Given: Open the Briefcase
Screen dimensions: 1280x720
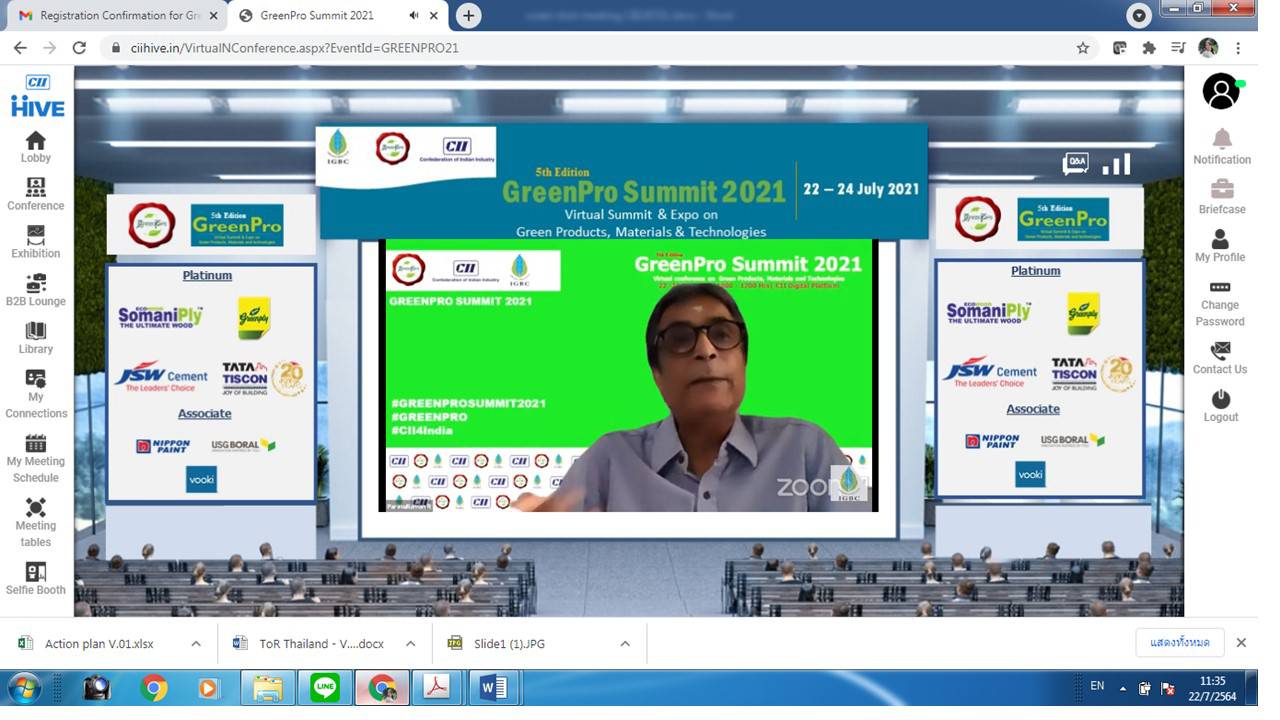Looking at the screenshot, I should [1222, 197].
